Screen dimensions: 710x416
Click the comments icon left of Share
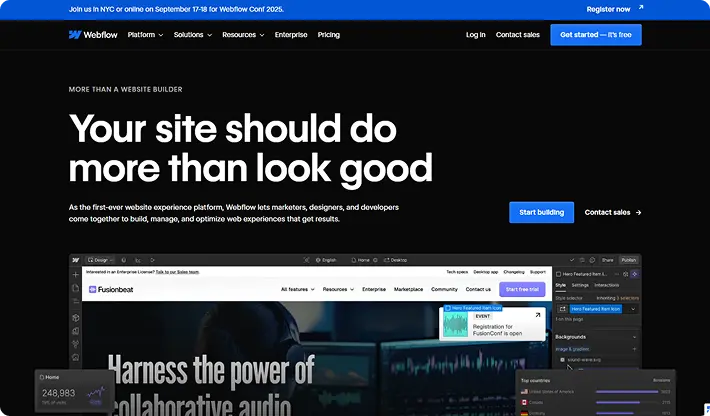point(592,260)
